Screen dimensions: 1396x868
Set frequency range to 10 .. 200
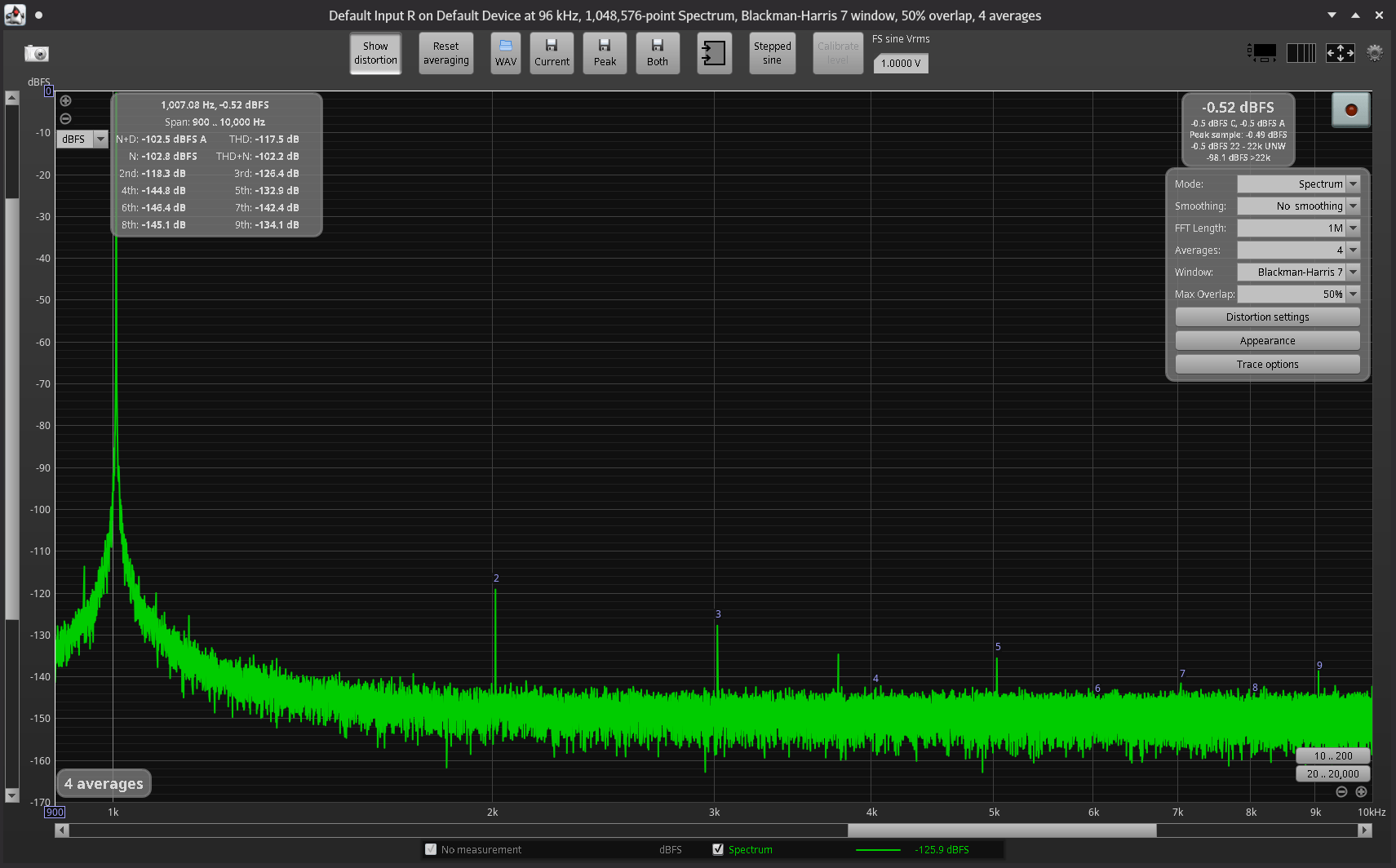pos(1332,755)
